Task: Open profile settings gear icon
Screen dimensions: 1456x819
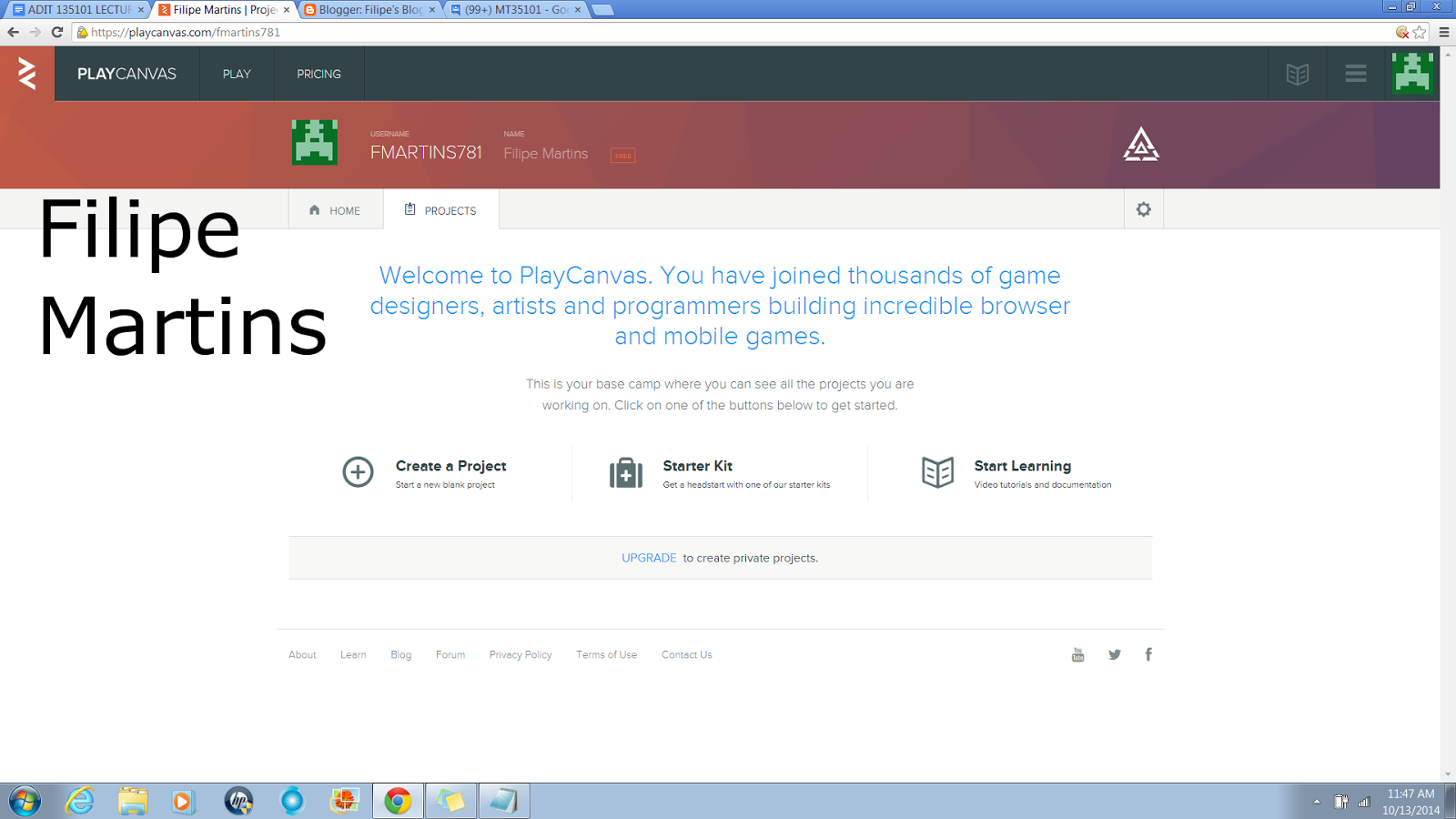Action: pos(1144,209)
